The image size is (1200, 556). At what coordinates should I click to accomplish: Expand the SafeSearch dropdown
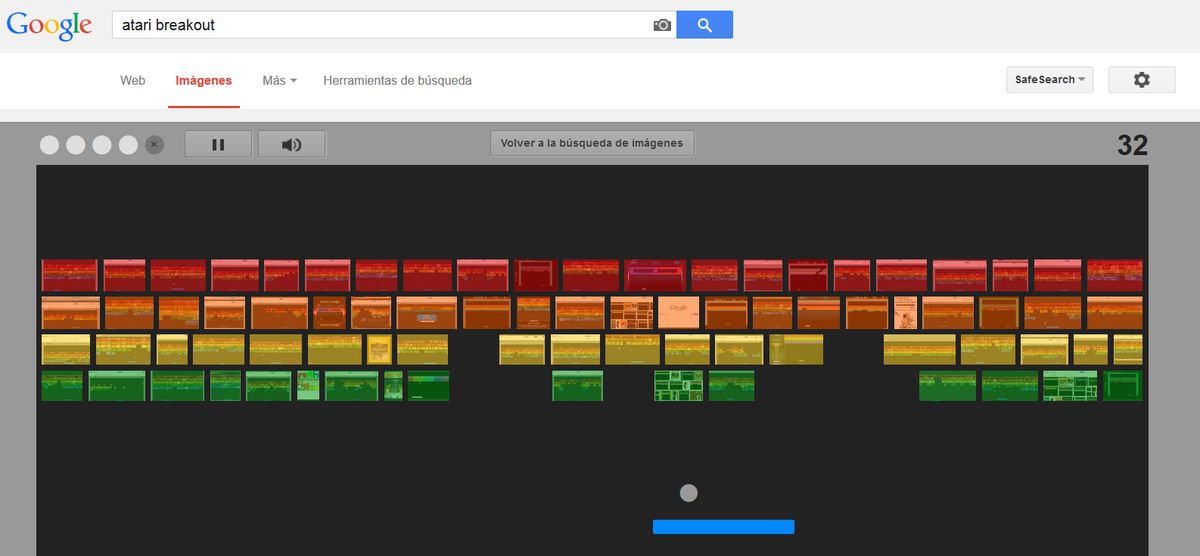coord(1049,80)
